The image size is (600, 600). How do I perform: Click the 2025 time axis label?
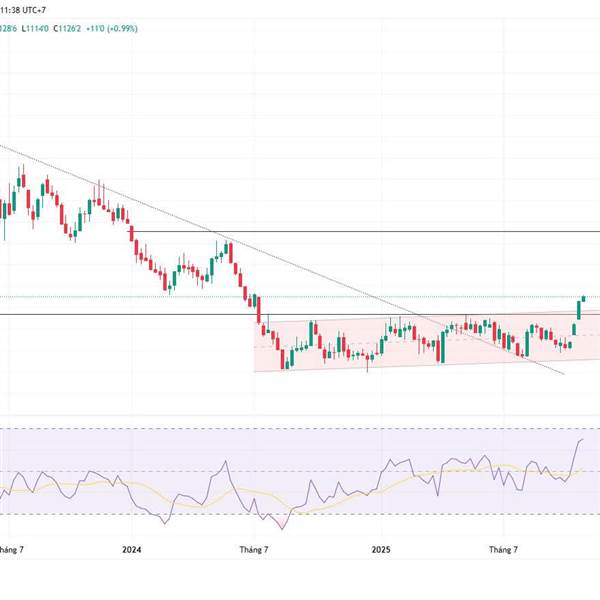point(381,549)
